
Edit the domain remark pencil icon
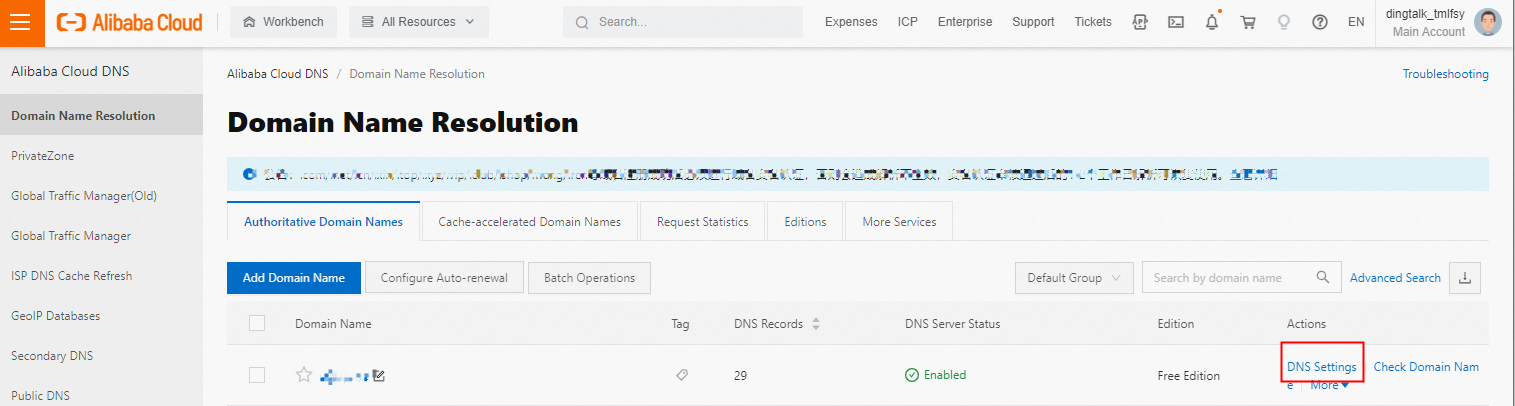pyautogui.click(x=379, y=376)
